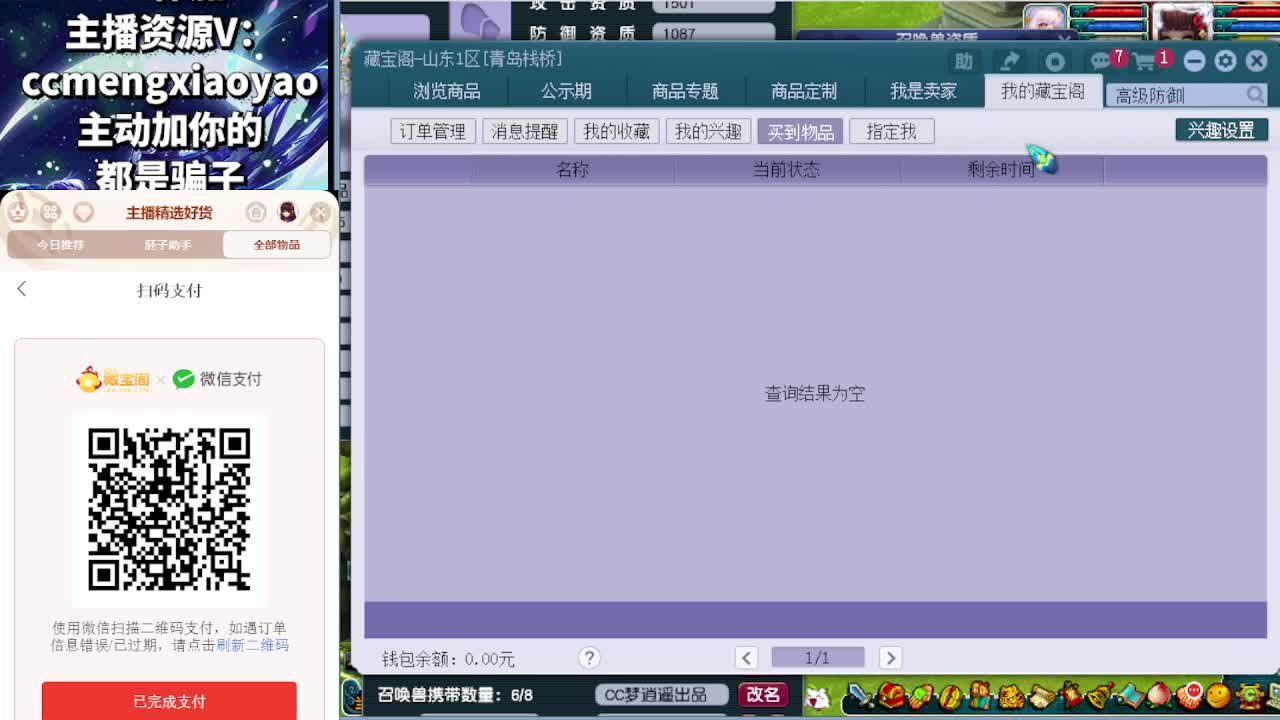Viewport: 1280px width, 720px height.
Task: Open the 我的兴趣 sub-tab
Action: click(708, 131)
